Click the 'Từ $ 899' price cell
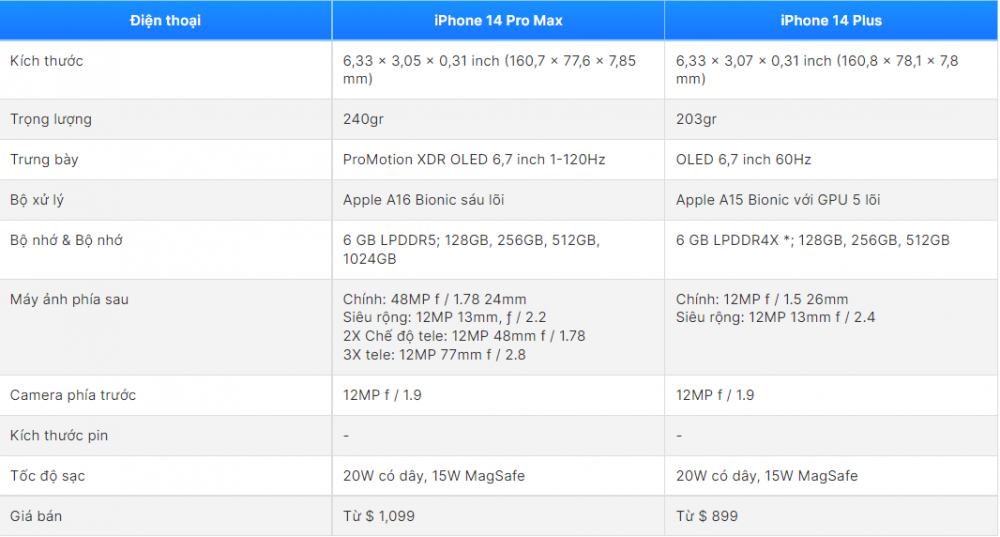Screen dimensions: 1000x537 pyautogui.click(x=831, y=516)
